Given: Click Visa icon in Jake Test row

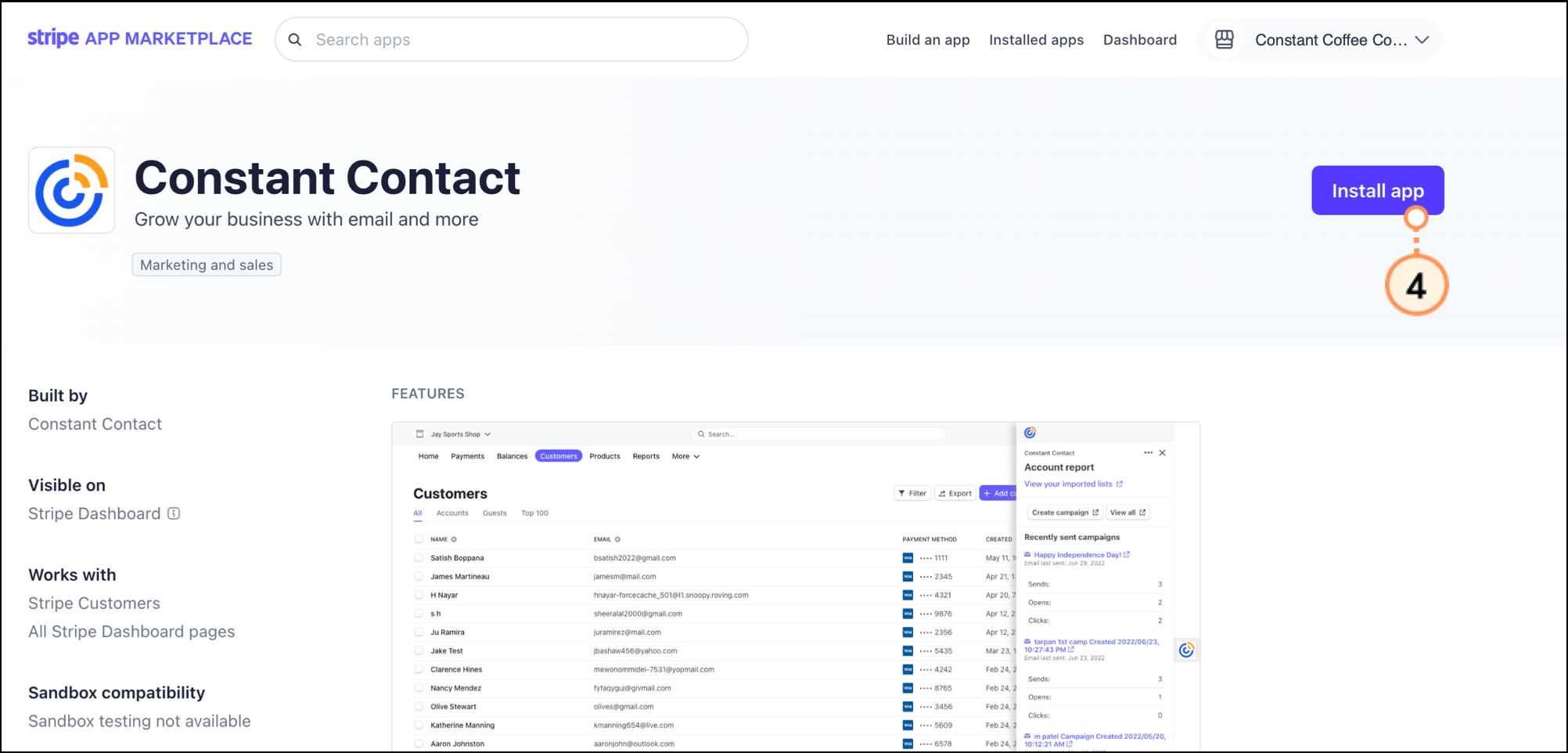Looking at the screenshot, I should (908, 651).
